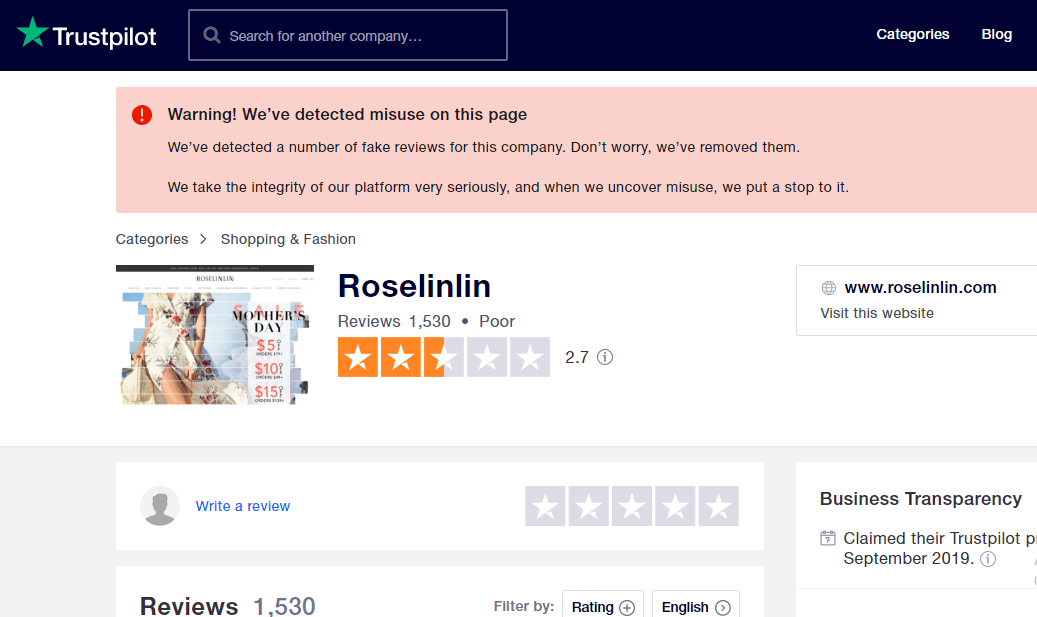
Task: Open the Rating filter dropdown
Action: tap(602, 606)
